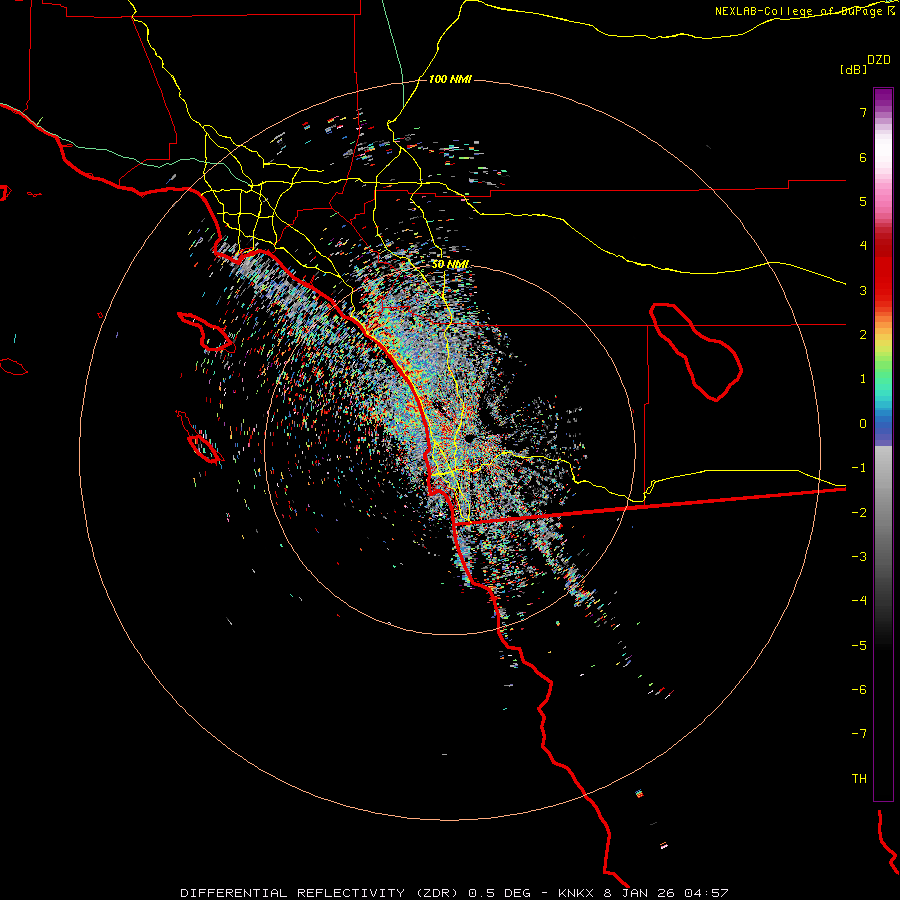Click the 1 value on color scale

pos(863,379)
